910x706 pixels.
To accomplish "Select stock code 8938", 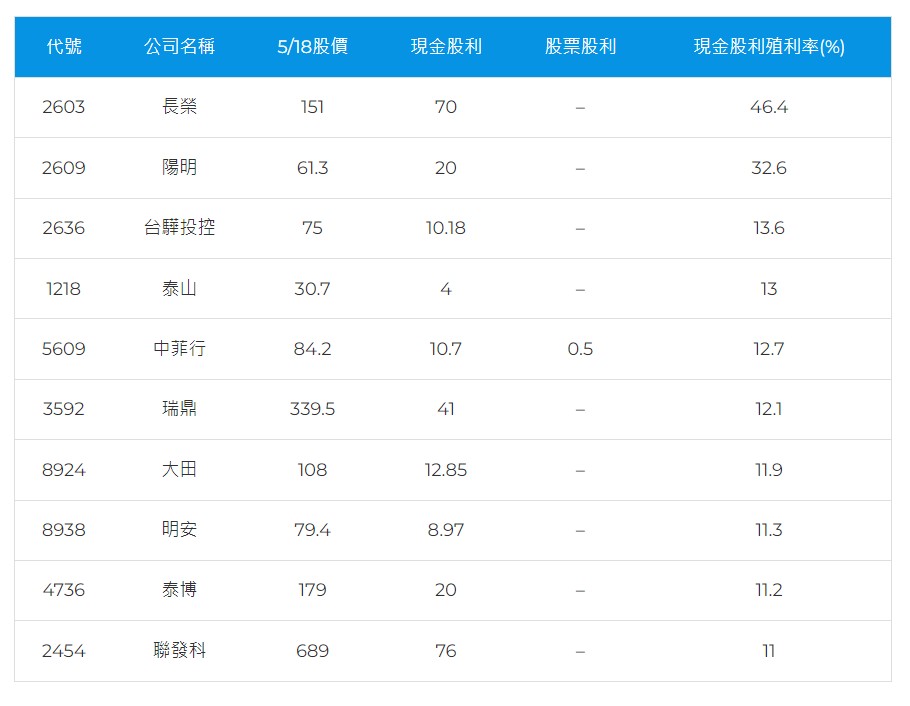I will point(64,530).
